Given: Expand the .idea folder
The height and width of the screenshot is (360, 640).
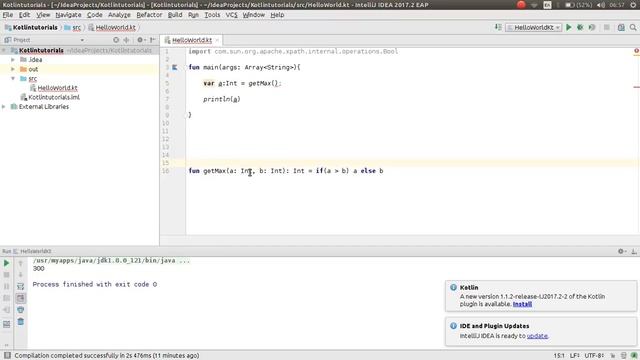Looking at the screenshot, I should pyautogui.click(x=13, y=60).
